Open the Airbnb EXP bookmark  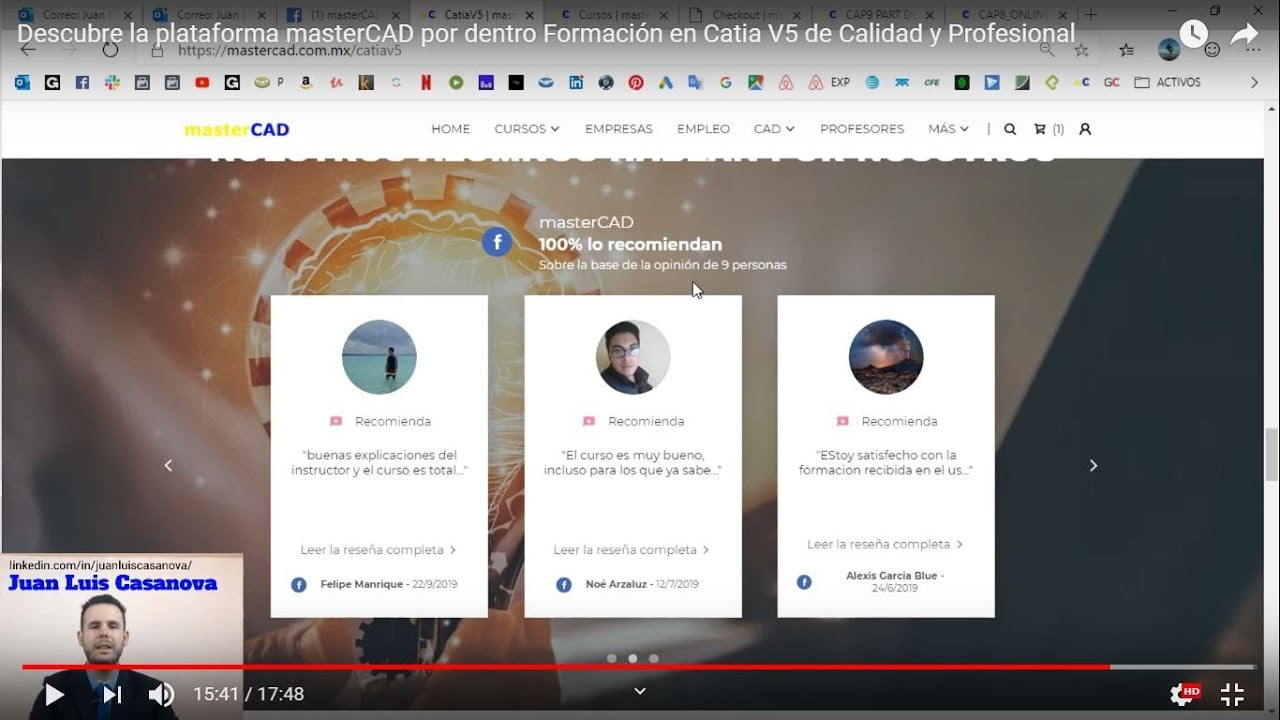829,83
